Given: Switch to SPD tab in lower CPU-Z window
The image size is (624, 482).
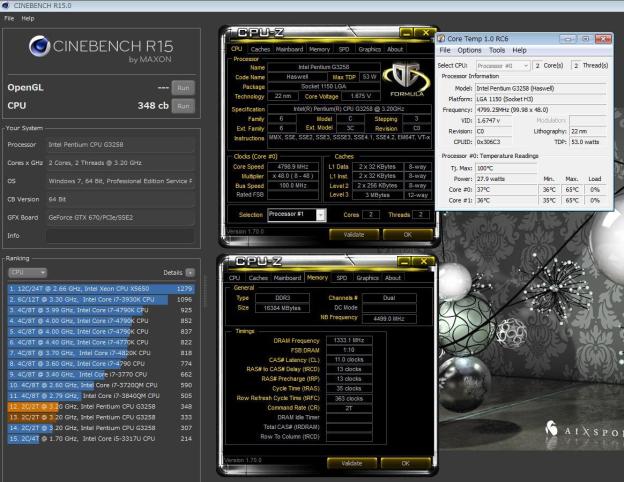Looking at the screenshot, I should [x=342, y=277].
